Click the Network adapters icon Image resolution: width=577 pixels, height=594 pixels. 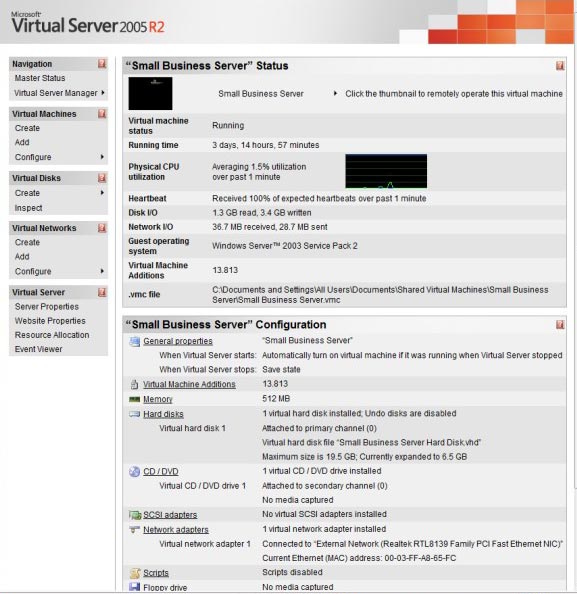pyautogui.click(x=134, y=530)
